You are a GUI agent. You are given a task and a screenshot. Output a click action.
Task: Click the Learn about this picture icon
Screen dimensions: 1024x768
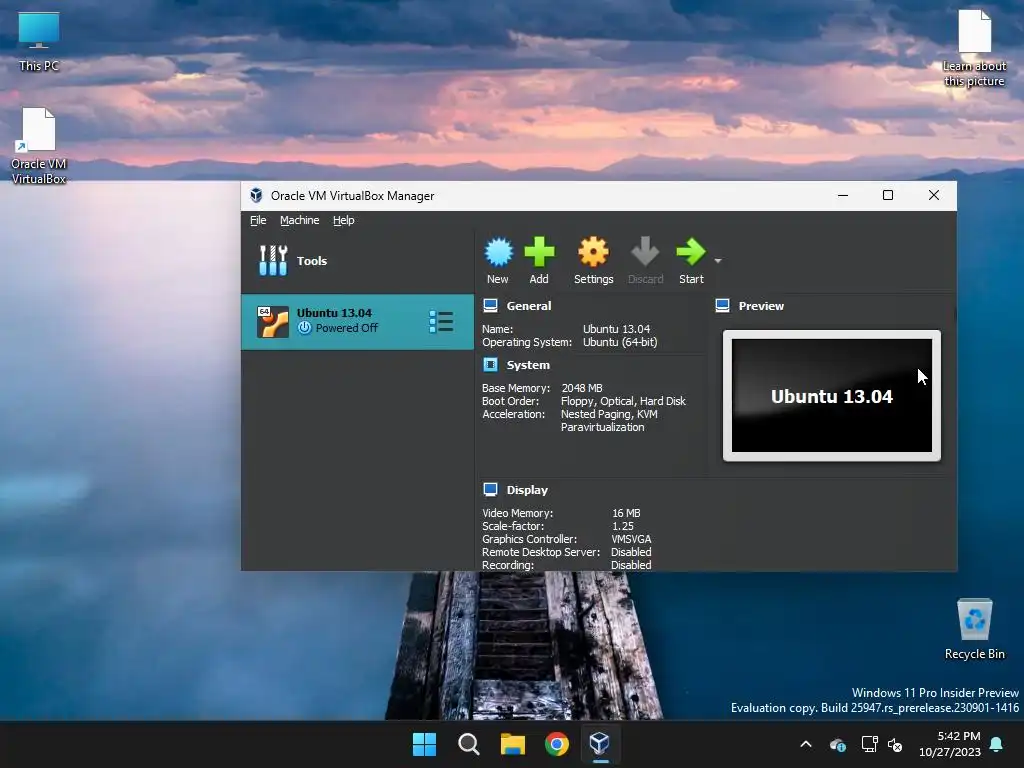(974, 48)
